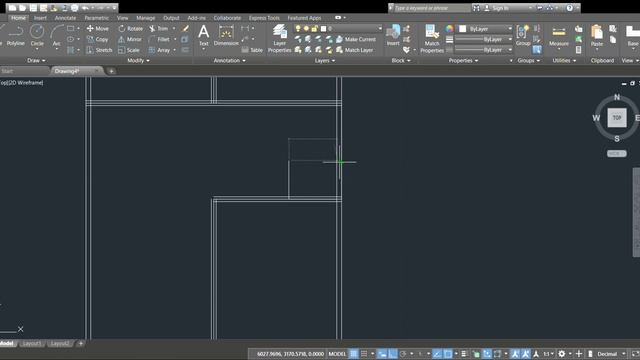Click the Rectangle tool icon
The width and height of the screenshot is (640, 360).
pos(71,29)
